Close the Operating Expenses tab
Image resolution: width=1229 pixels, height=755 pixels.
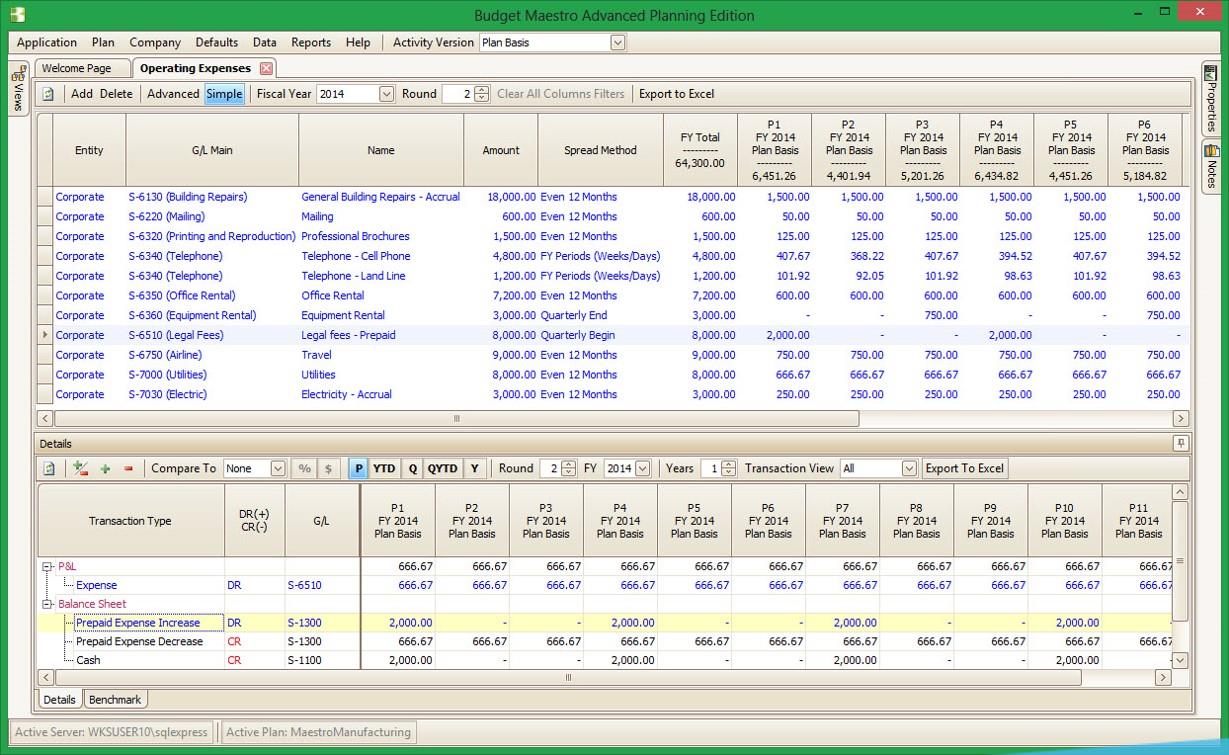[266, 68]
